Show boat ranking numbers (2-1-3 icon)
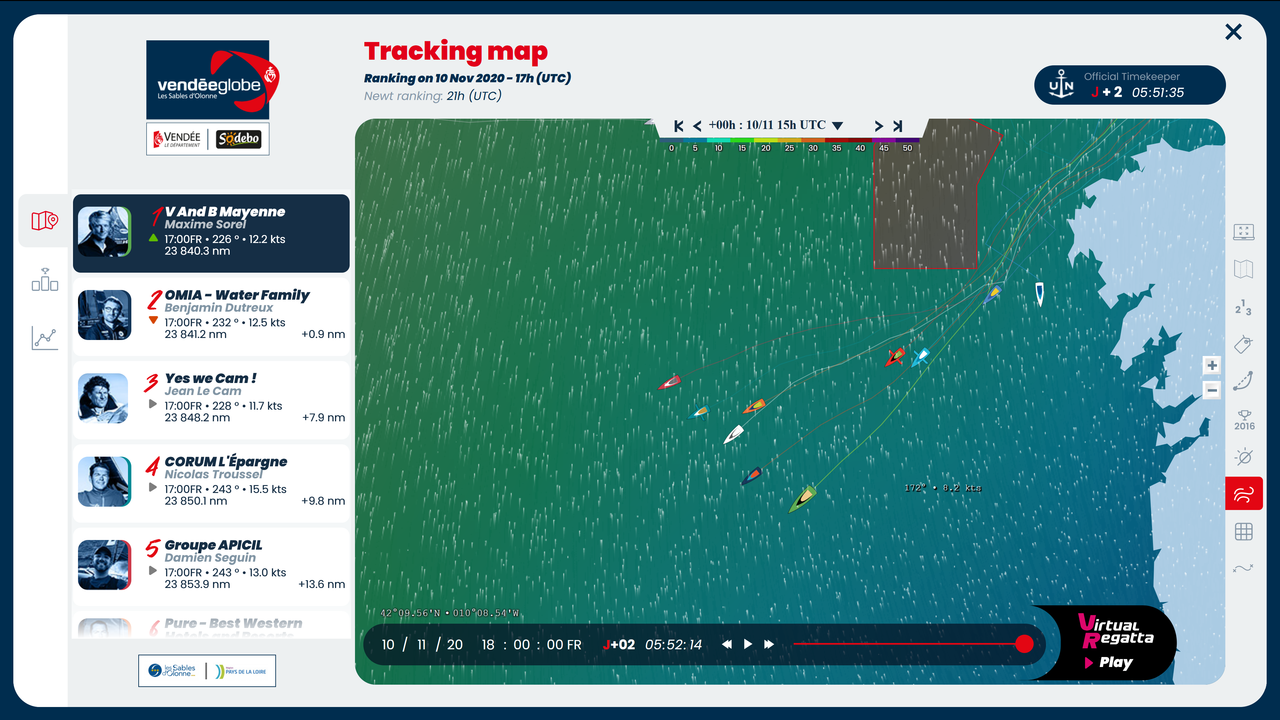The image size is (1280, 720). pyautogui.click(x=1244, y=307)
